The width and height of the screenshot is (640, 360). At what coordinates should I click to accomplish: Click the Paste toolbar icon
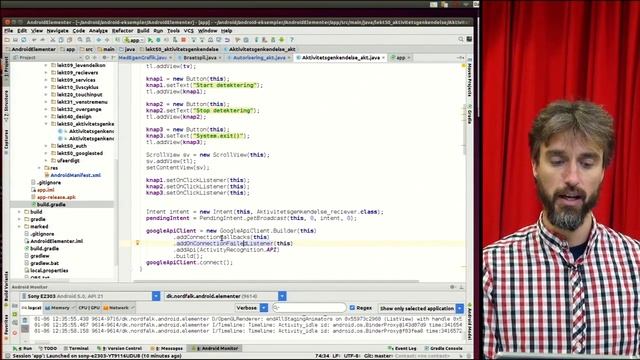69,40
